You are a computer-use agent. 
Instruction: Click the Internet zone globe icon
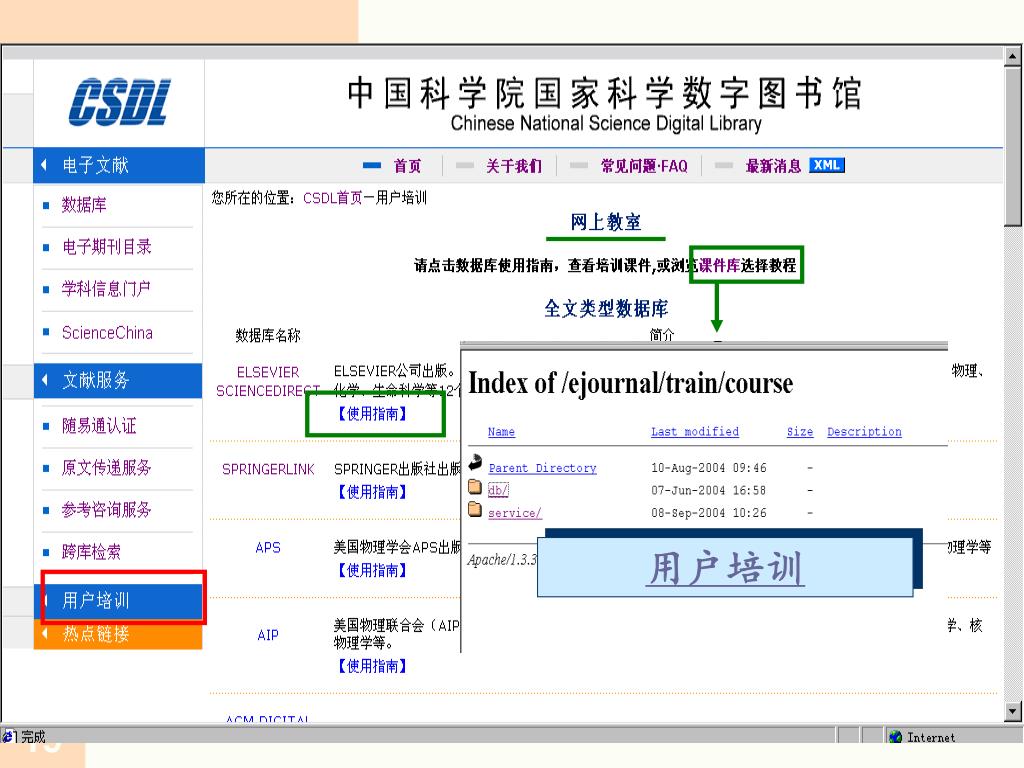895,736
